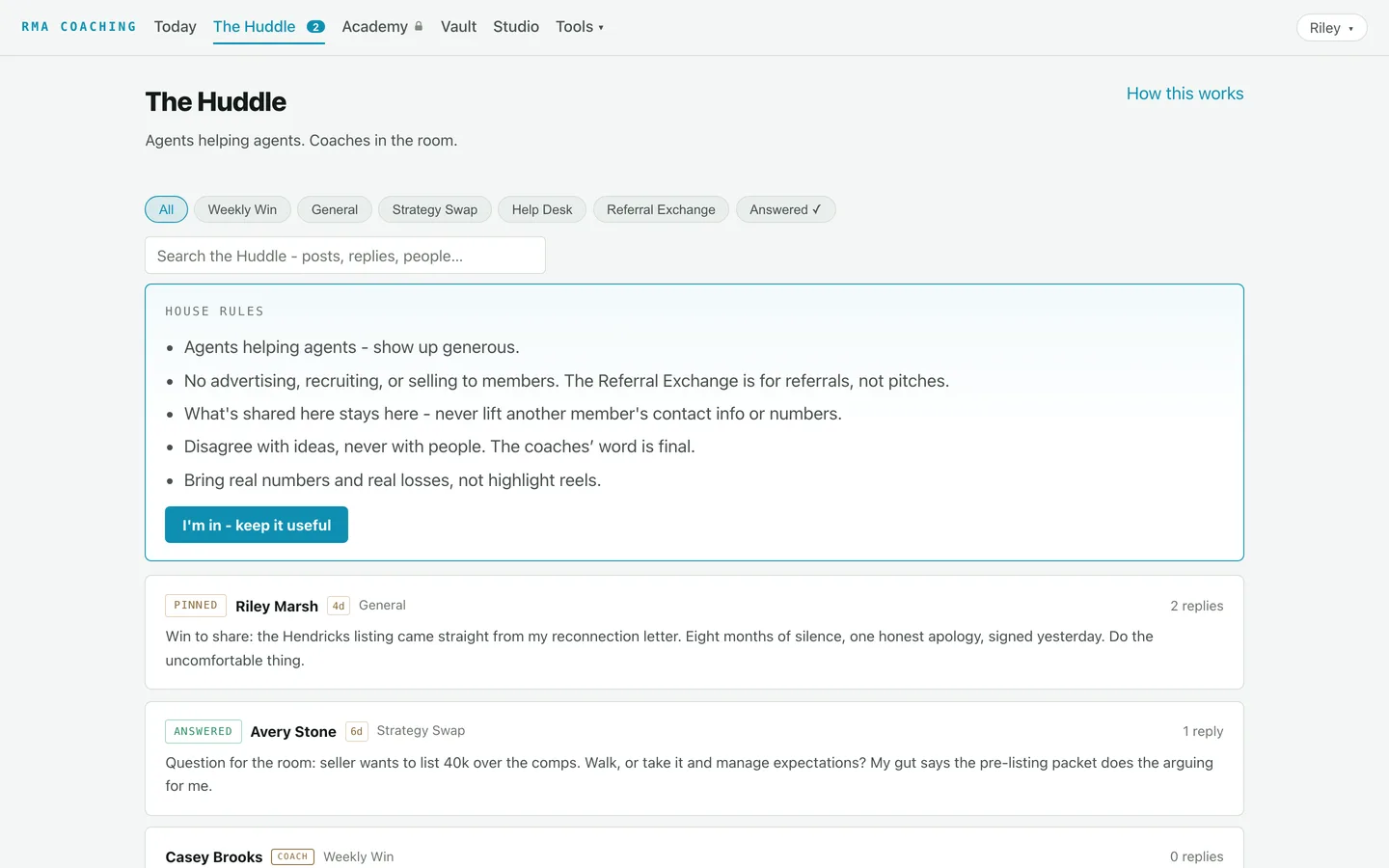1389x868 pixels.
Task: View 0 replies on Casey Brooks's post
Action: tap(1196, 856)
